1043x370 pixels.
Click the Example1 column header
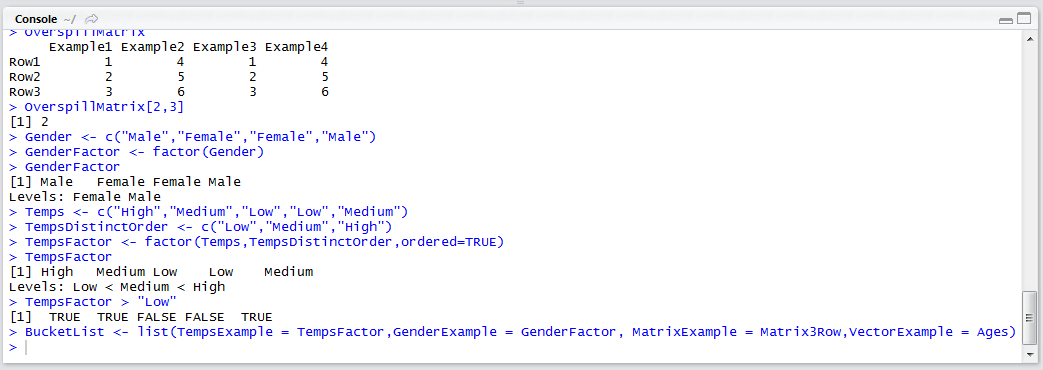click(80, 47)
